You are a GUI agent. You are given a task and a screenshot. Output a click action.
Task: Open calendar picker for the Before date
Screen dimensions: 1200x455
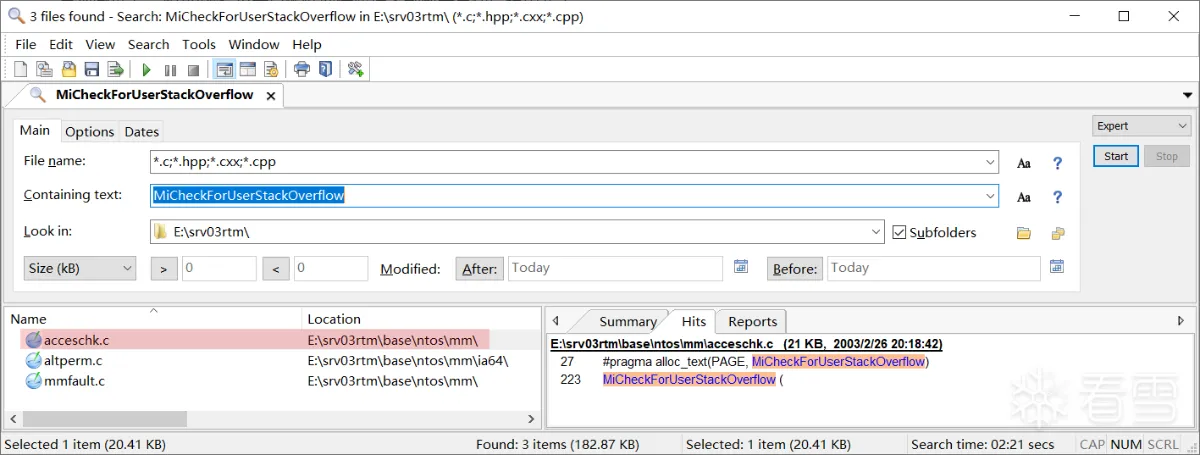pos(1057,267)
